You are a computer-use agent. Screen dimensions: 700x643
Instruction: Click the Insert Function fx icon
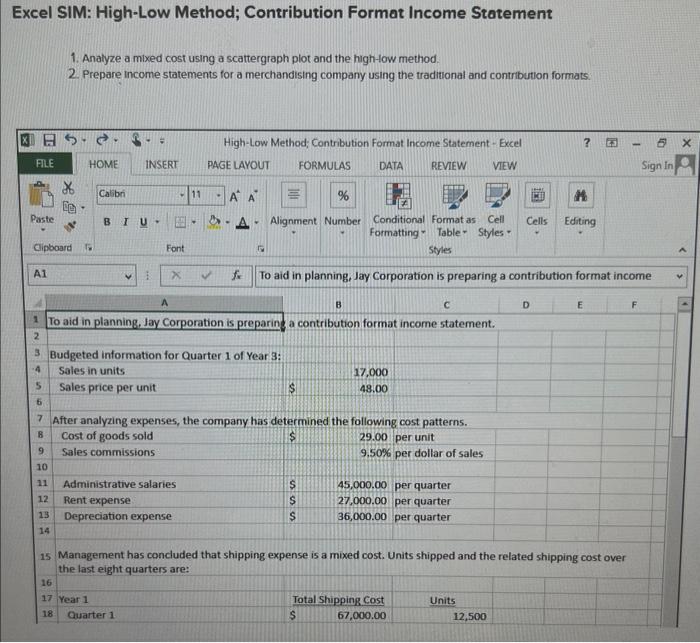point(237,275)
